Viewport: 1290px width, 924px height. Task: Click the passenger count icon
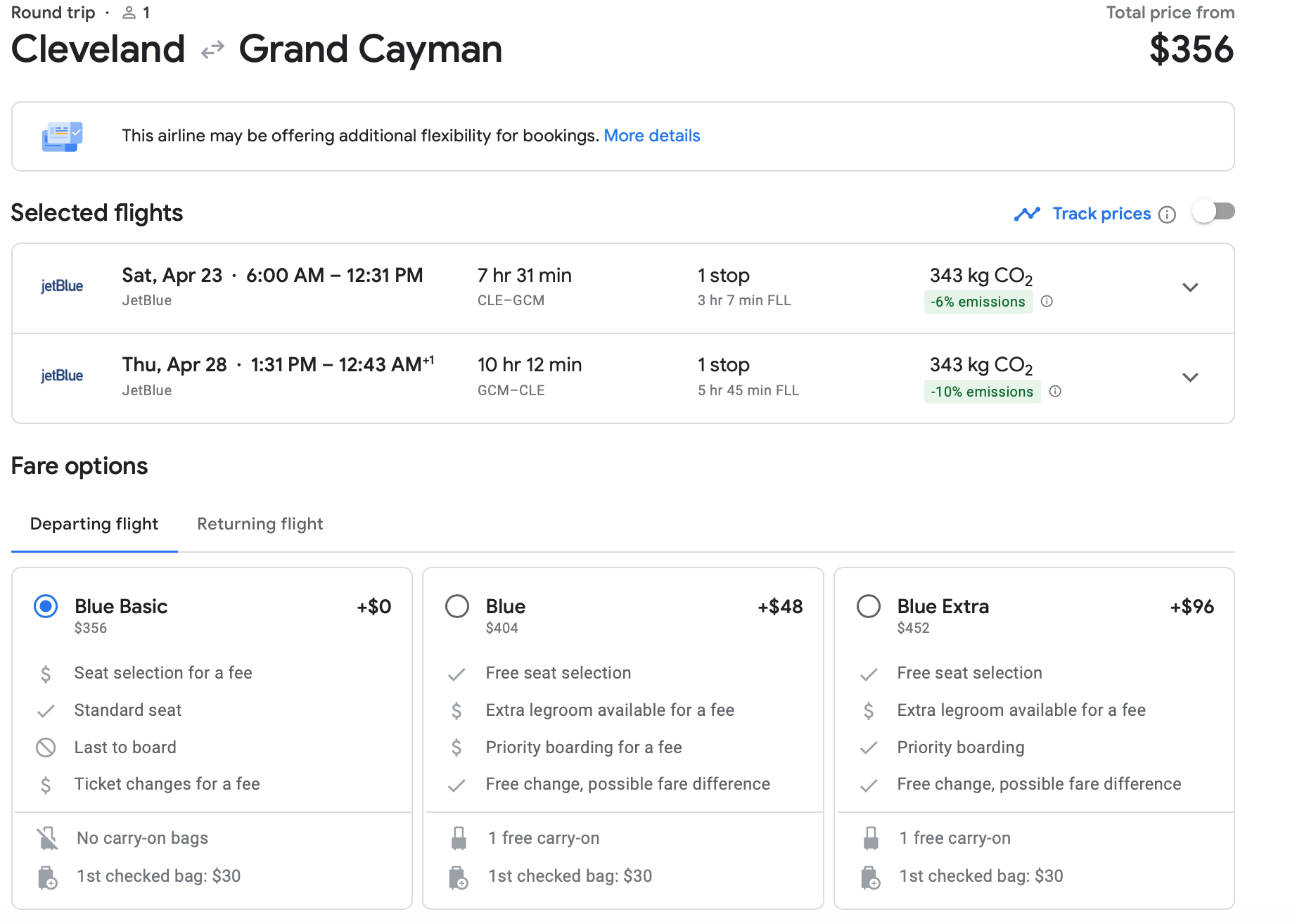[x=129, y=13]
